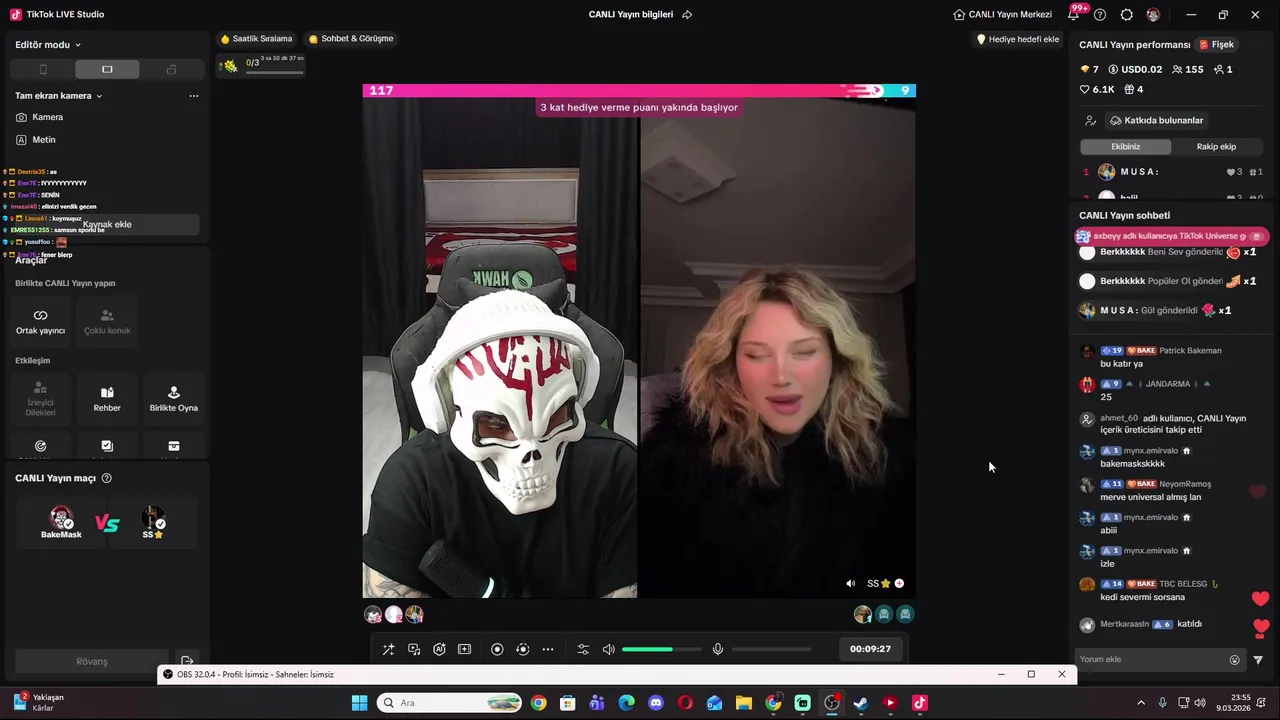Adjust the green speaker volume slider
The height and width of the screenshot is (720, 1280).
(x=661, y=649)
